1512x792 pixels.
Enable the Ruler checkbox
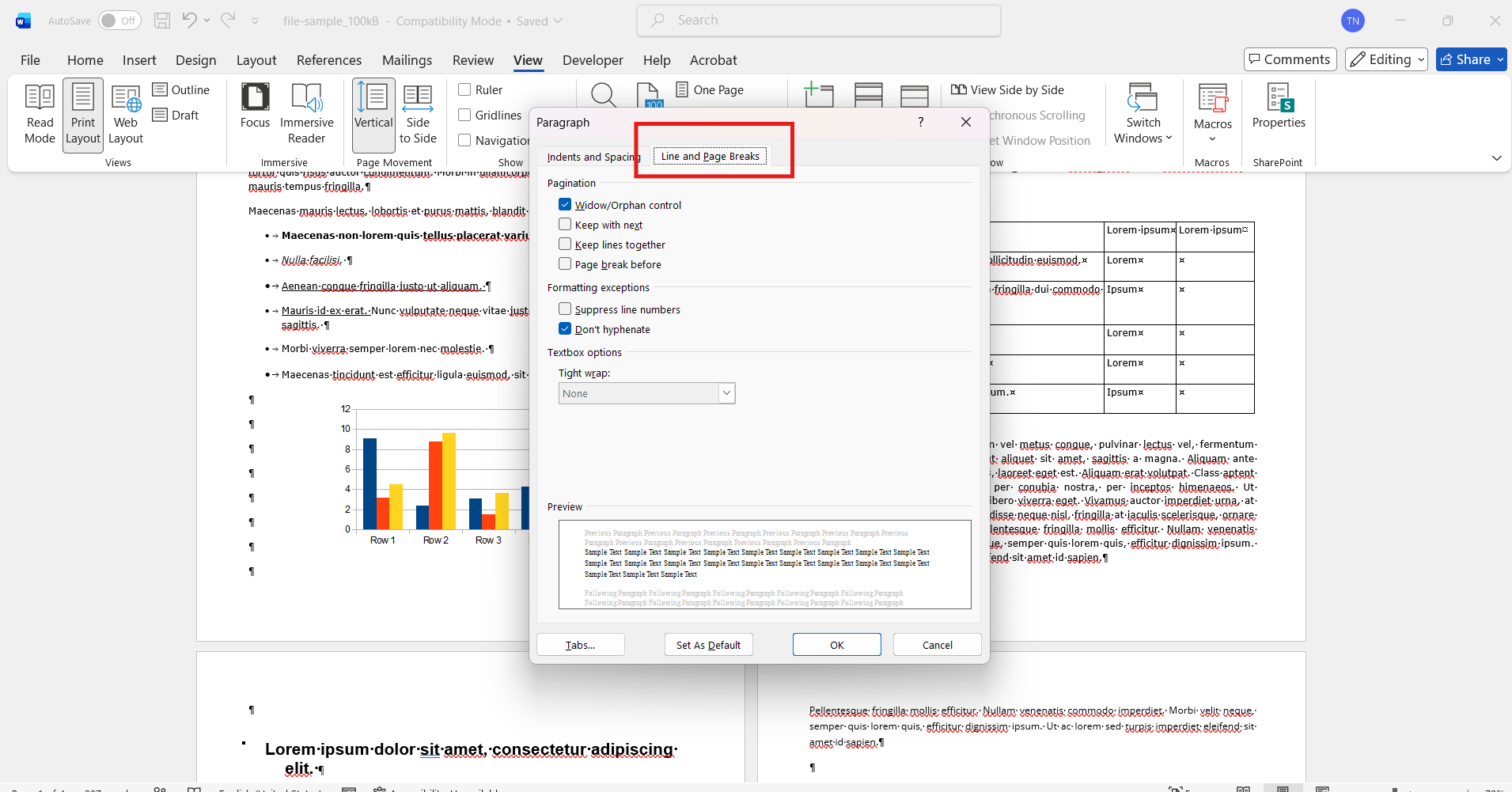tap(464, 90)
